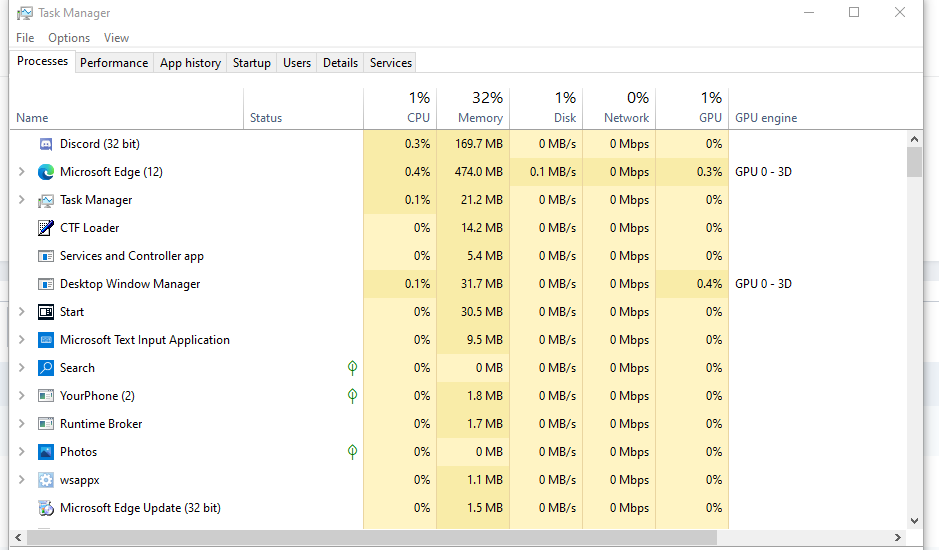Expand the Photos process group
Viewport: 939px width, 550px height.
click(22, 452)
